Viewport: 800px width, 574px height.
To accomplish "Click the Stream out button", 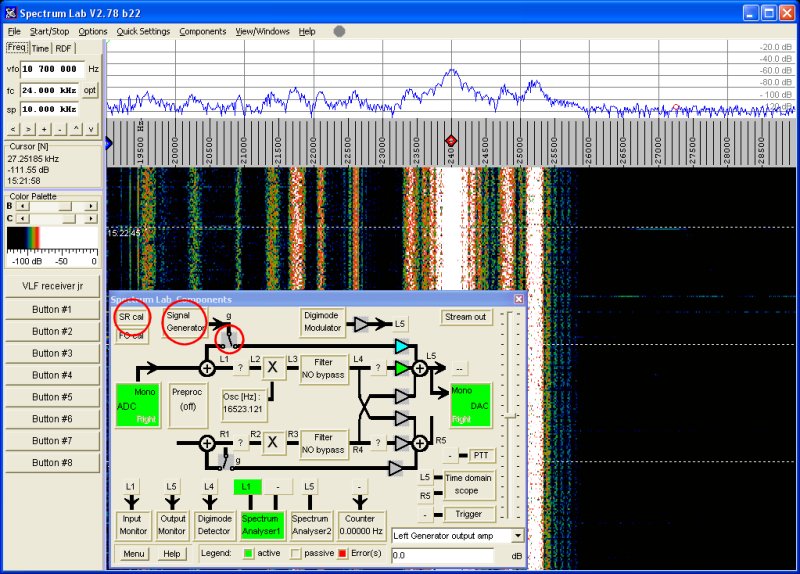I will (x=465, y=317).
